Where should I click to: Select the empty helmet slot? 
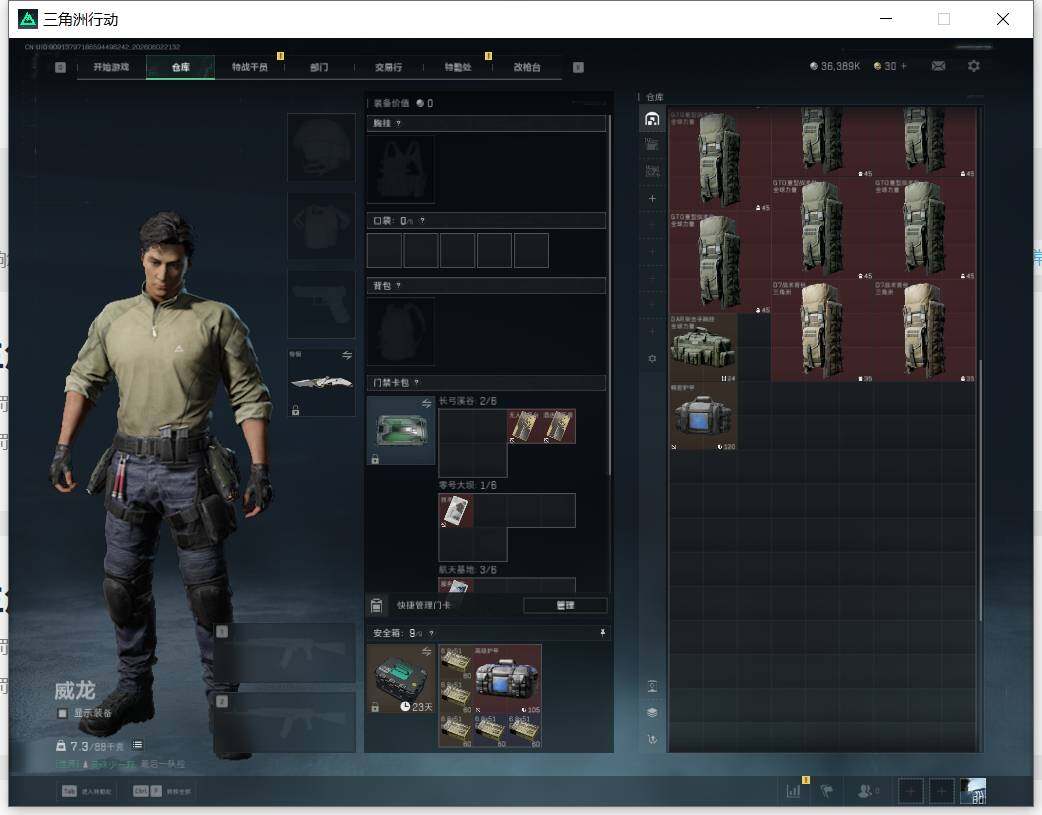click(x=321, y=147)
